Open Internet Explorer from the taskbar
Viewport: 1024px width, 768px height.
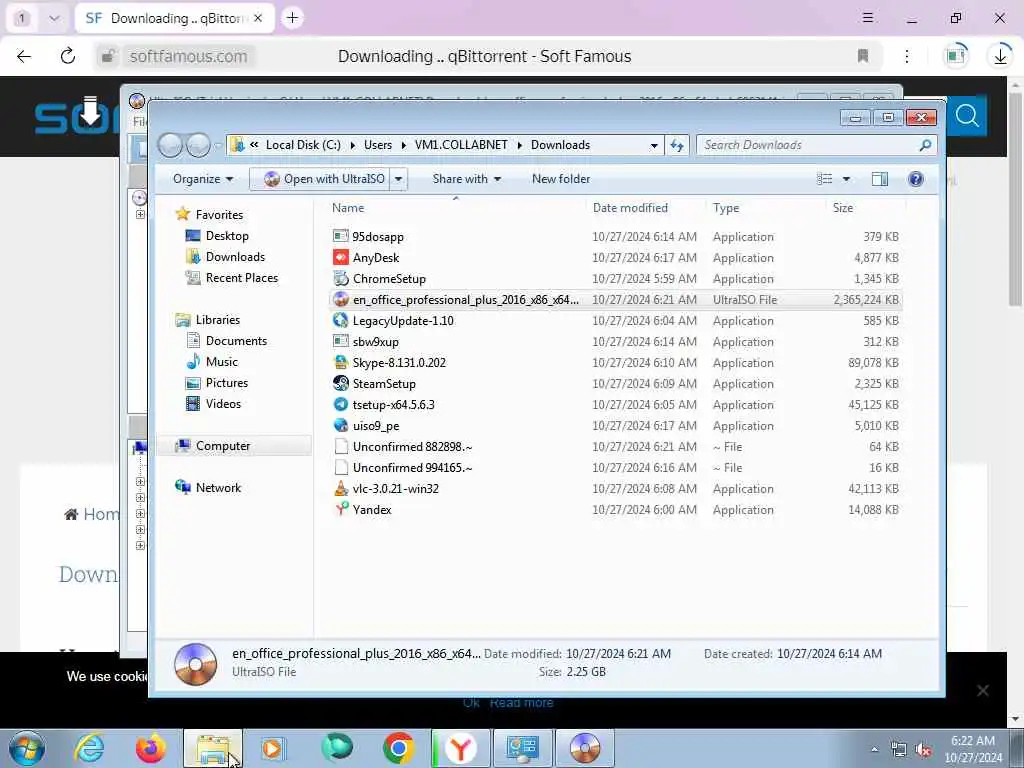89,748
